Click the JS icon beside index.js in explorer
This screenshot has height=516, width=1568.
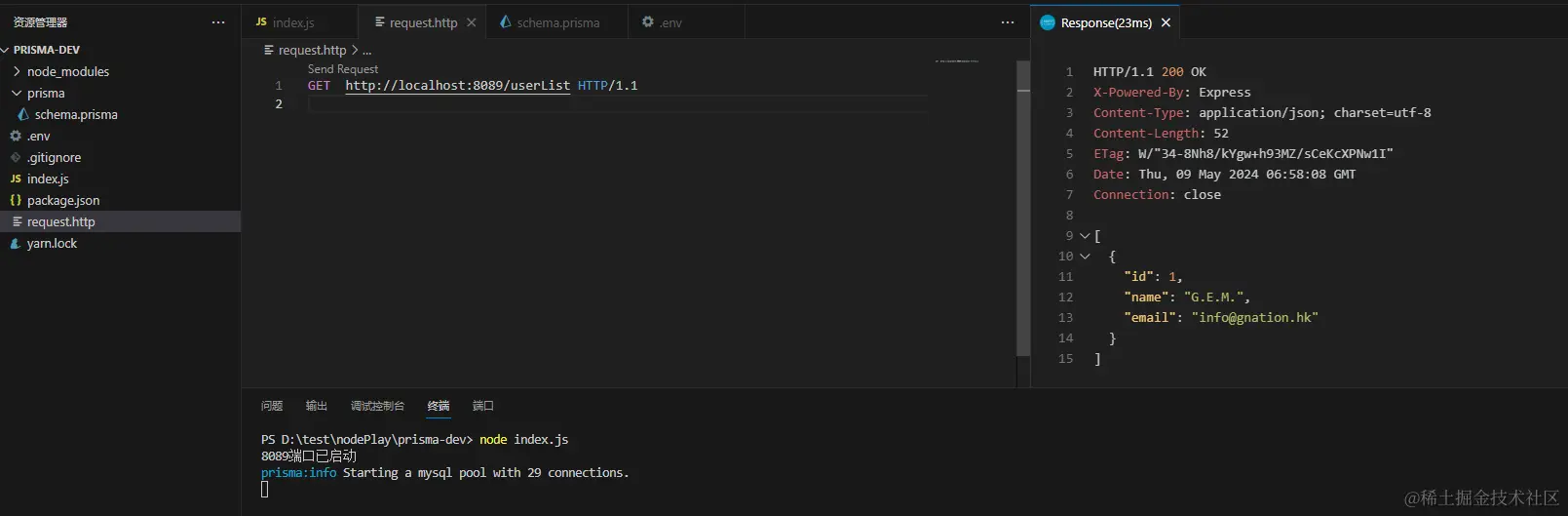point(16,179)
